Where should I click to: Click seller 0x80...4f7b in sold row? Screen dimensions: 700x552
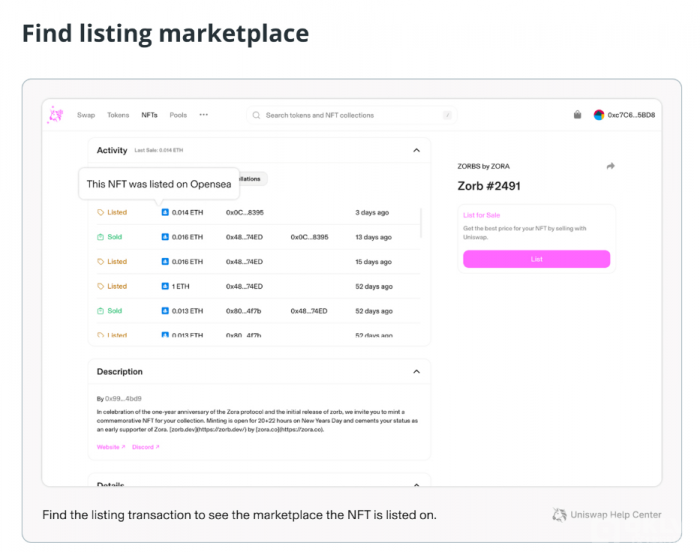point(243,310)
